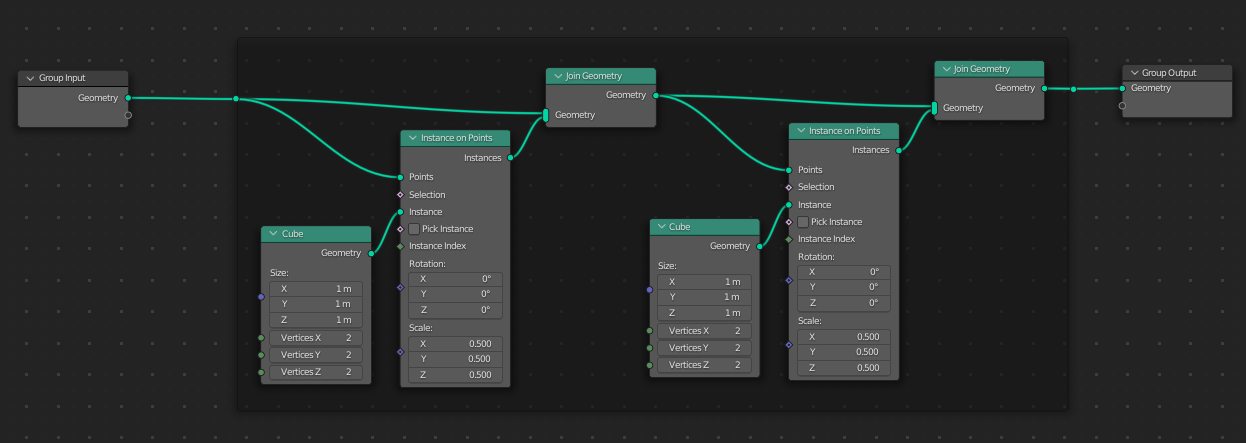1246x443 pixels.
Task: Click Instances output socket on left Instance on Points
Action: pyautogui.click(x=510, y=157)
